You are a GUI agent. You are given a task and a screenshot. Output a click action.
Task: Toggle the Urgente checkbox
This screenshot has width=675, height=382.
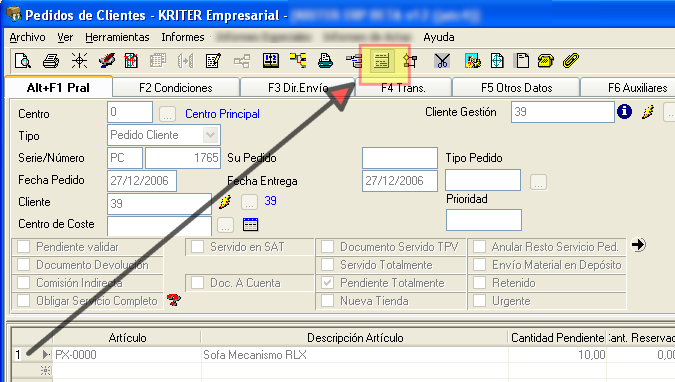click(x=480, y=301)
